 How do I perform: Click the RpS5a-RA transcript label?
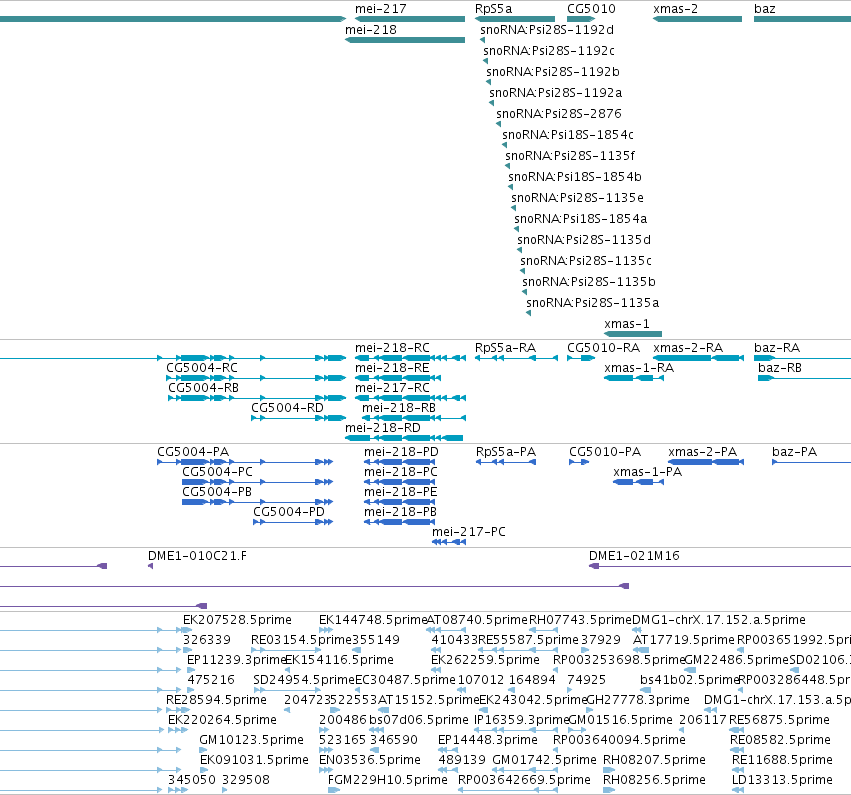coord(505,348)
